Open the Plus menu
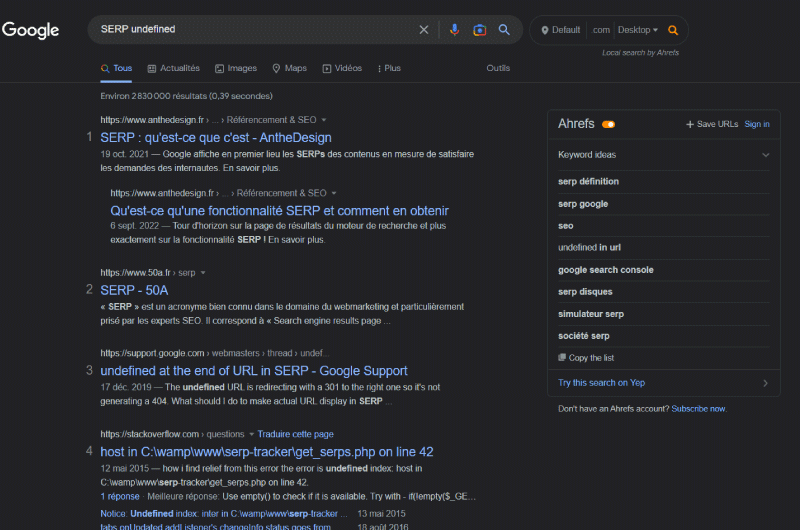 pyautogui.click(x=389, y=68)
